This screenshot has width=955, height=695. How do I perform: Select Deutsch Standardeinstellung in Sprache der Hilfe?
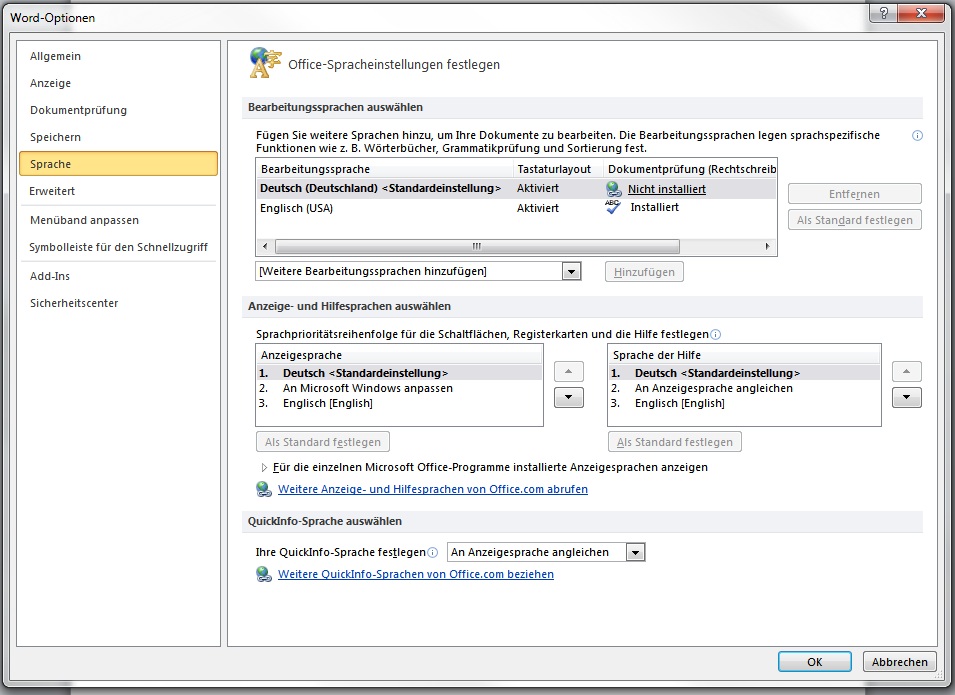[744, 373]
